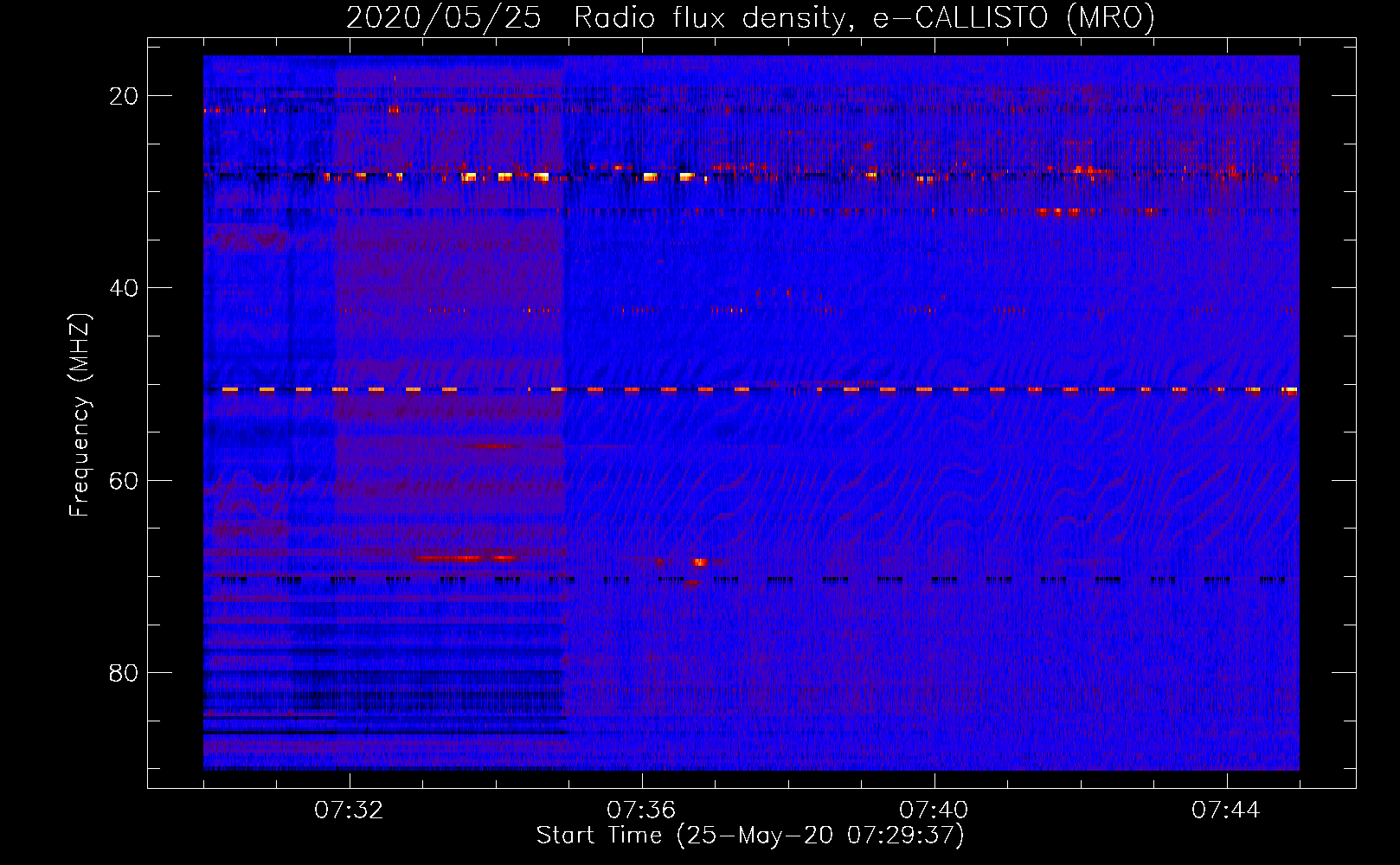Click the "Start Time (25-May-20 07:29:37)" label
The width and height of the screenshot is (1400, 865).
coord(750,836)
